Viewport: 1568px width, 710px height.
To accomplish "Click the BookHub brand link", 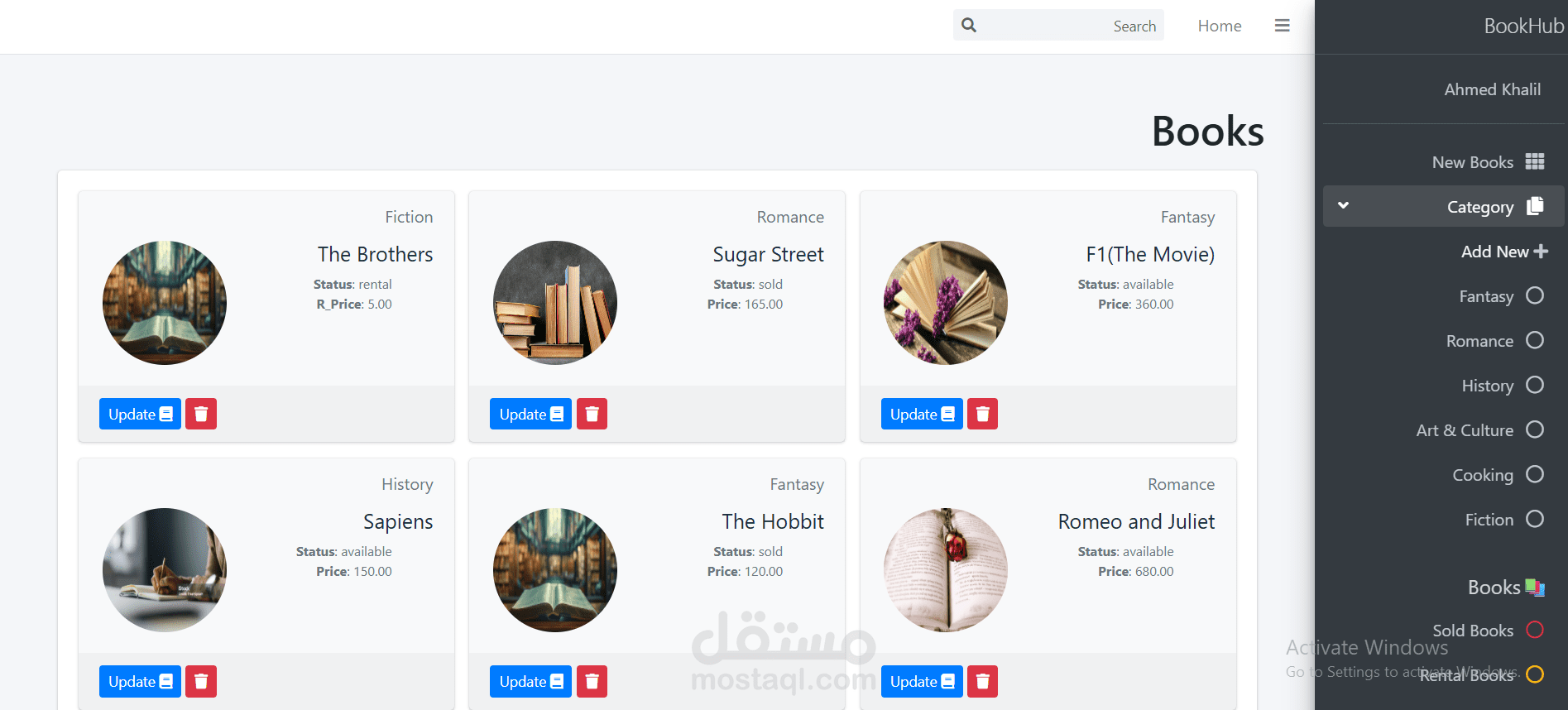I will click(1524, 26).
